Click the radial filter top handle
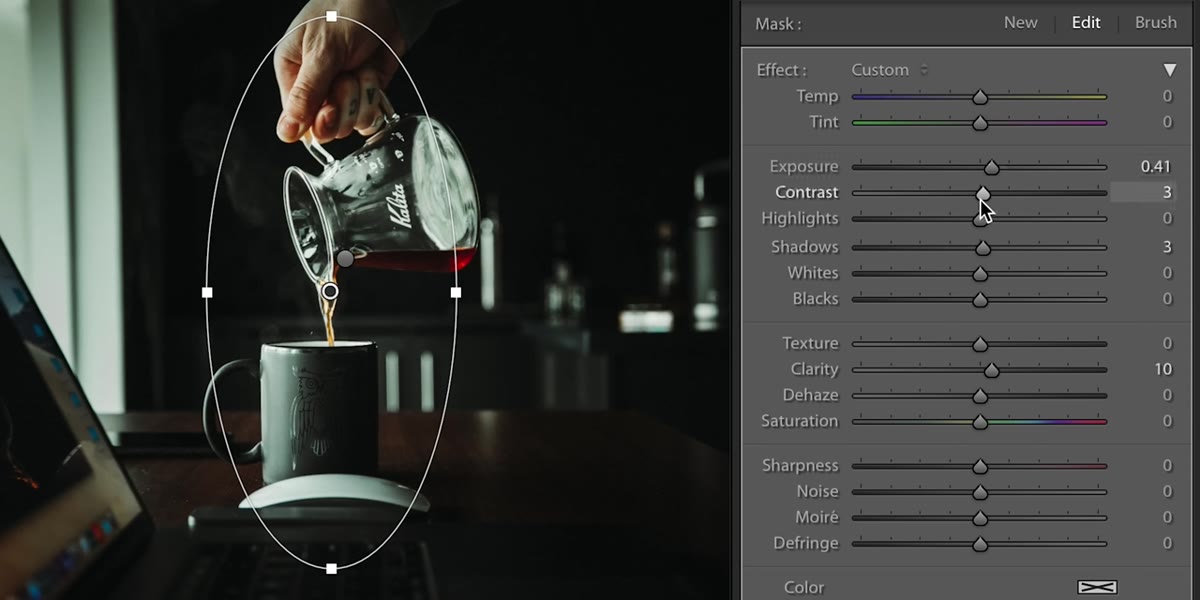Image resolution: width=1200 pixels, height=600 pixels. coord(332,16)
